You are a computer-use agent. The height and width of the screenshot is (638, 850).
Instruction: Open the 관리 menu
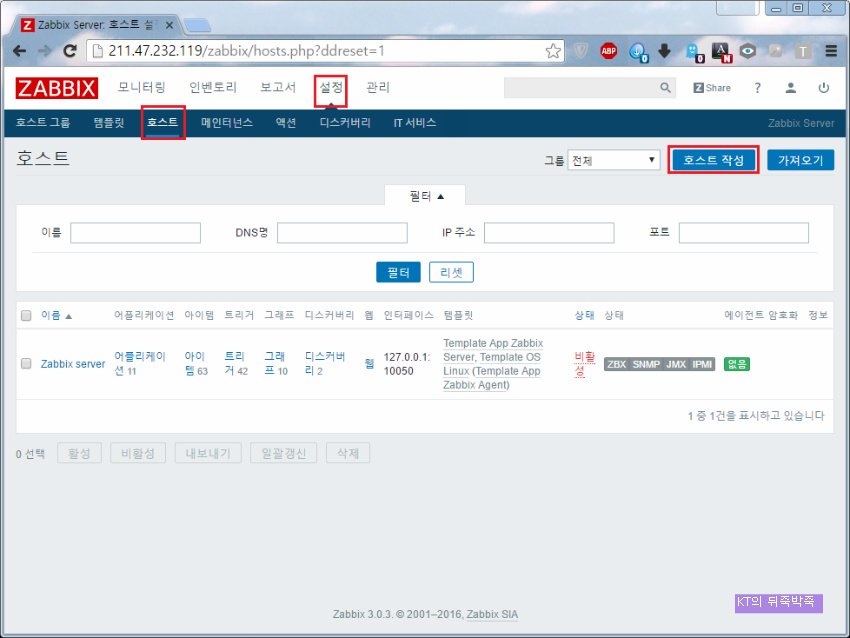378,87
